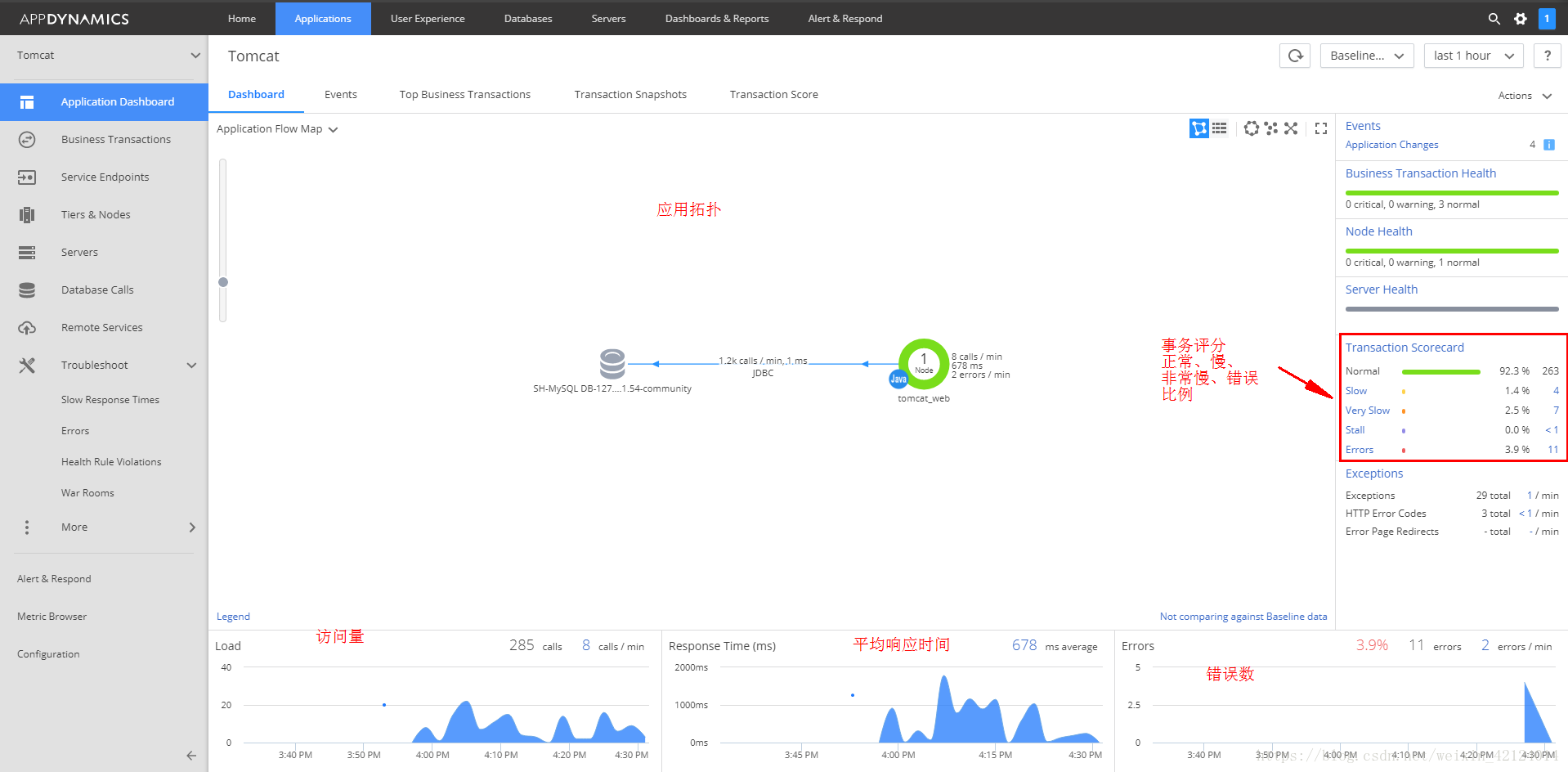Viewport: 1568px width, 772px height.
Task: Switch to Transaction Score tab
Action: (774, 95)
